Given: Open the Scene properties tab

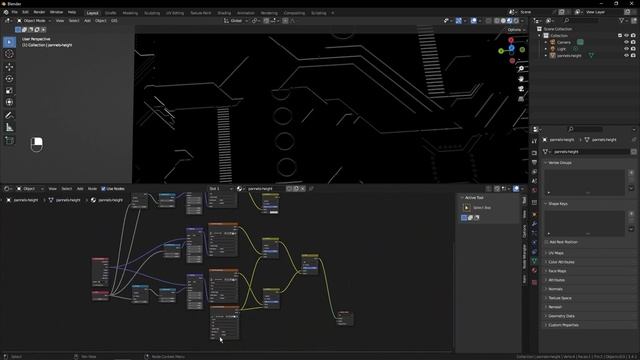Looking at the screenshot, I should (534, 181).
